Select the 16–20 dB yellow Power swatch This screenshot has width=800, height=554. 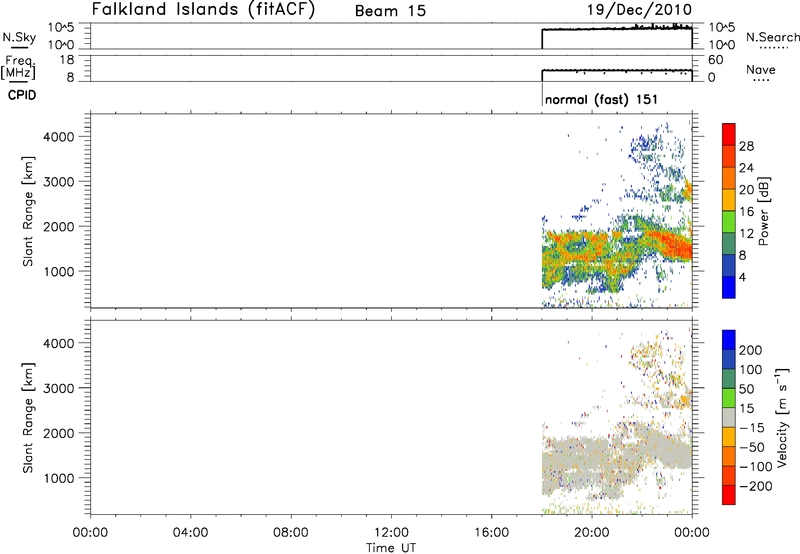coord(729,200)
